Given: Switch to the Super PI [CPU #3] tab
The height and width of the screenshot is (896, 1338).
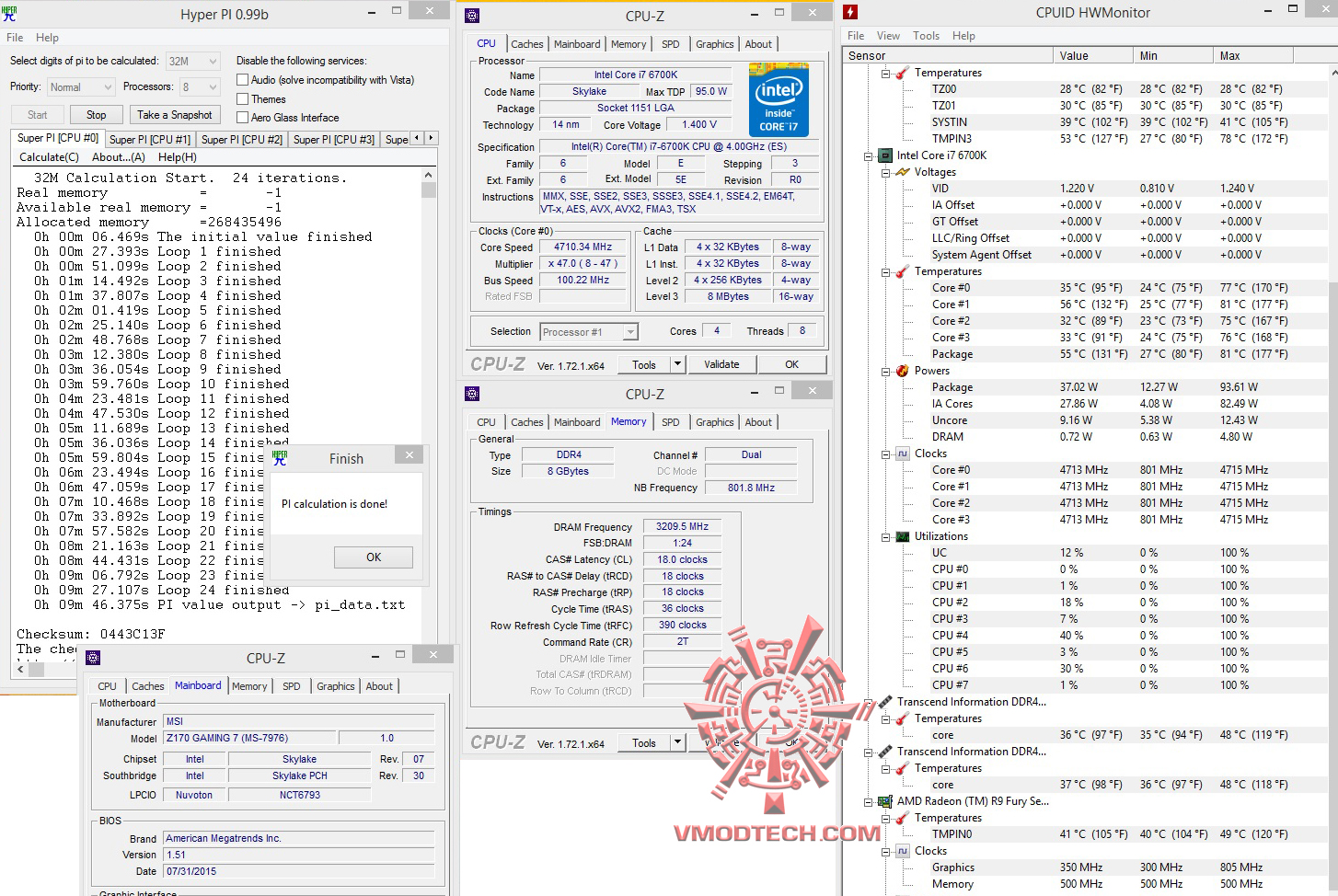Looking at the screenshot, I should click(x=334, y=140).
